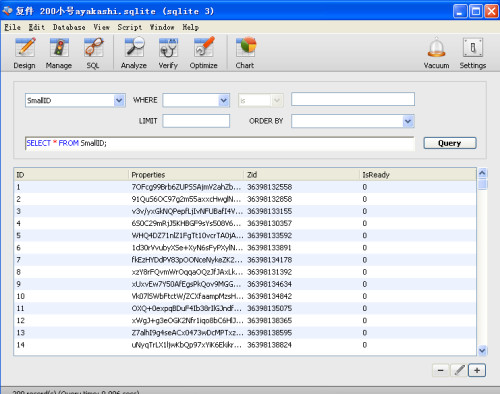Click the application icon in title bar
Viewport: 500px width, 394px height.
click(x=7, y=11)
